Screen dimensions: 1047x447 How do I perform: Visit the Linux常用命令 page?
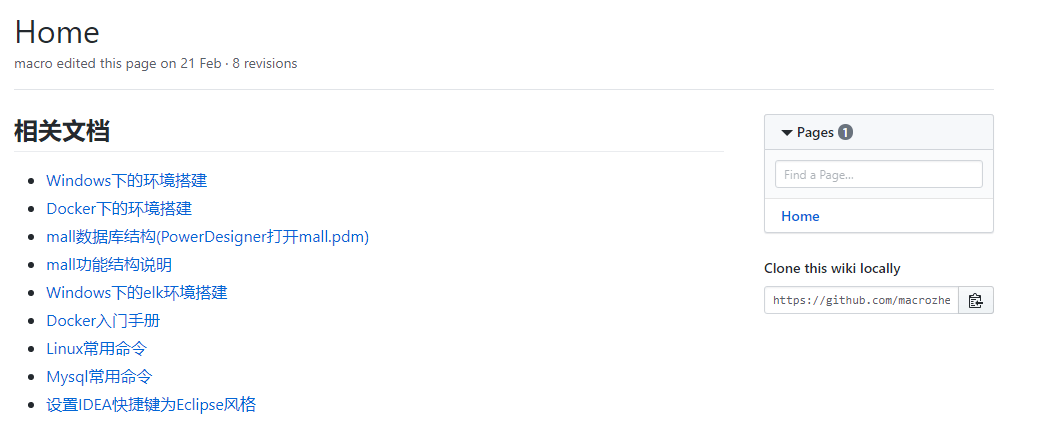point(96,349)
